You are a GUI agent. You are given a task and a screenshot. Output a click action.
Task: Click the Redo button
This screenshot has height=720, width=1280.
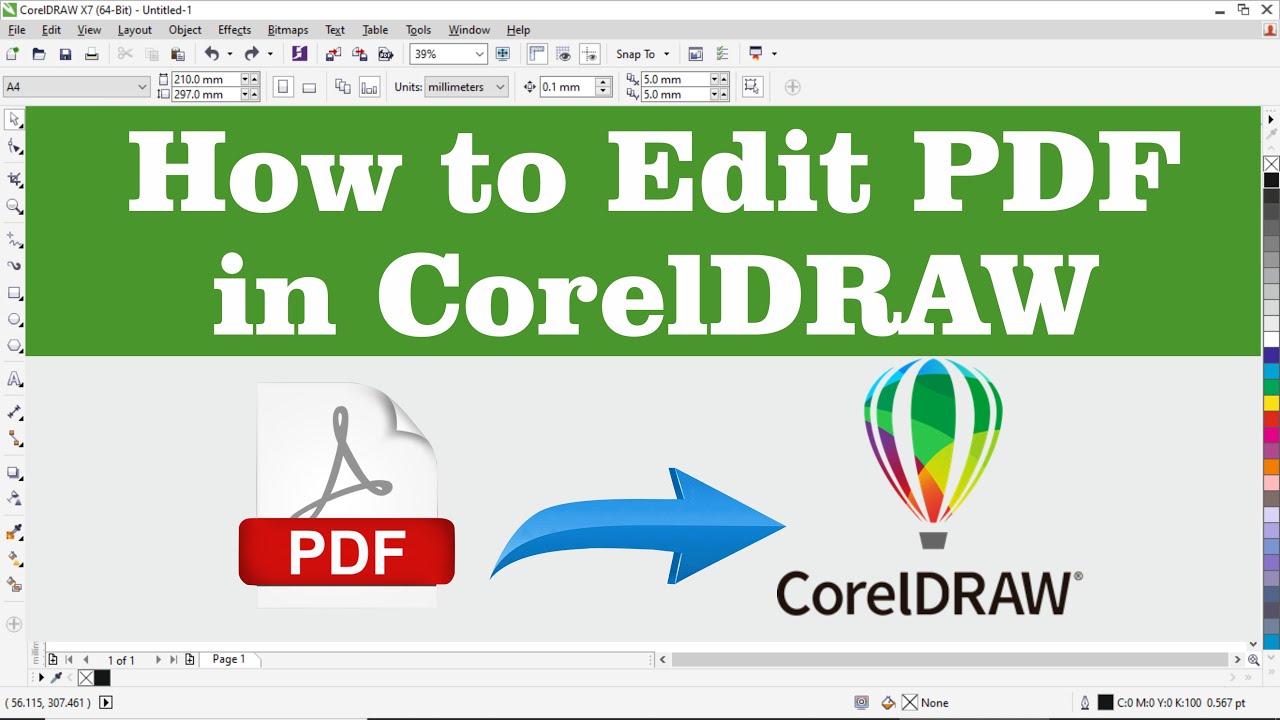tap(251, 54)
